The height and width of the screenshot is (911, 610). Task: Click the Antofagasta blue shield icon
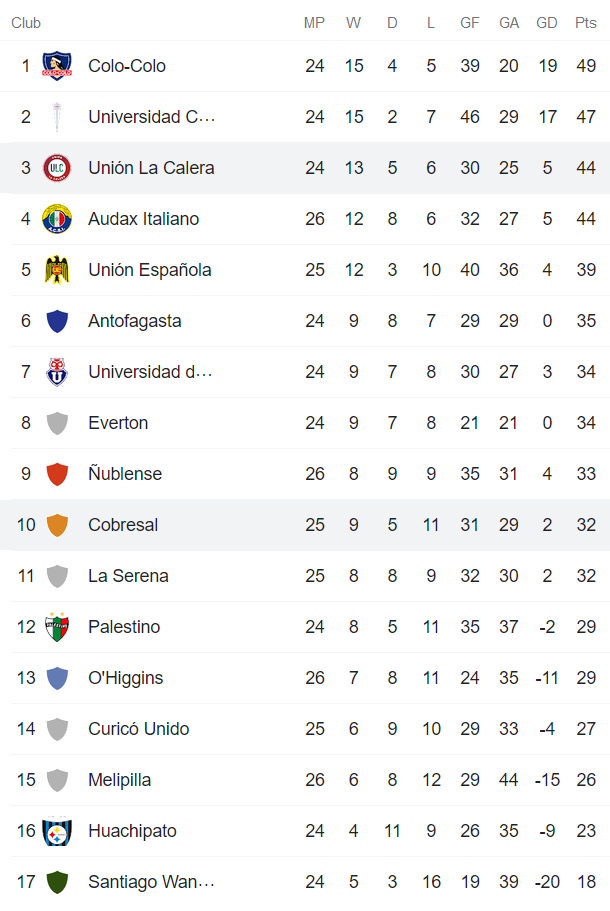tap(57, 321)
